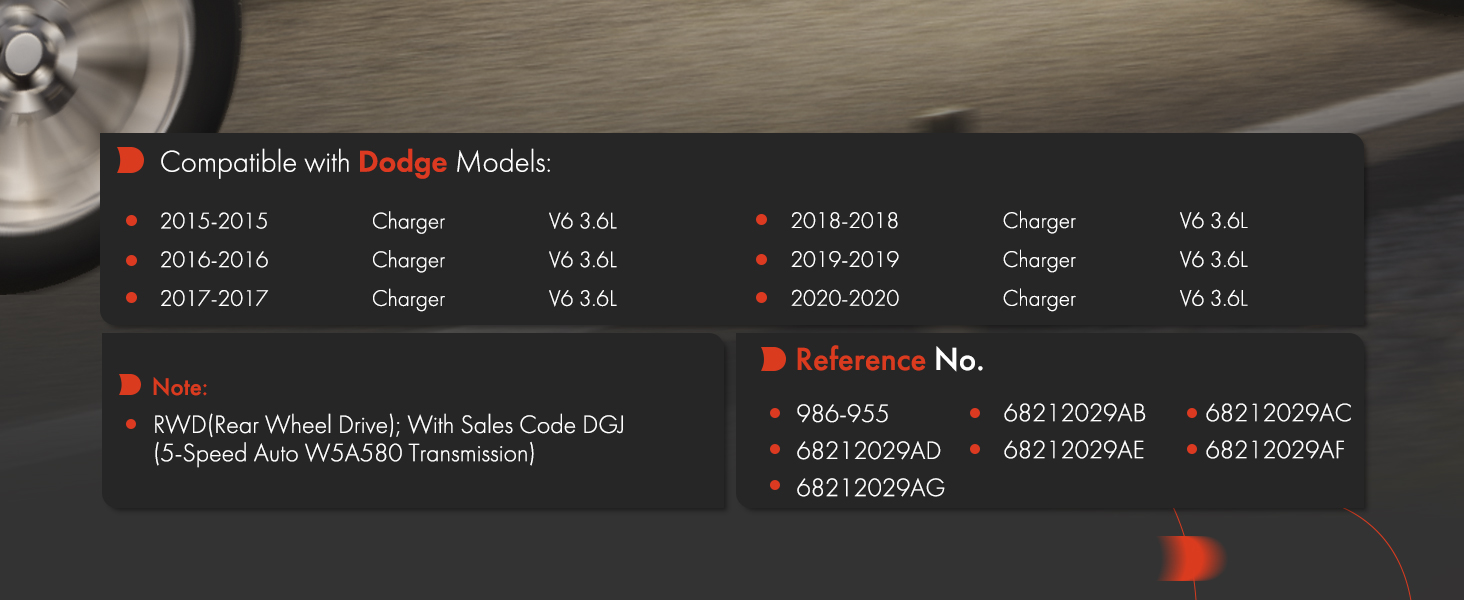The image size is (1464, 600).
Task: Click reference number 68212029AF
Action: [x=1275, y=451]
